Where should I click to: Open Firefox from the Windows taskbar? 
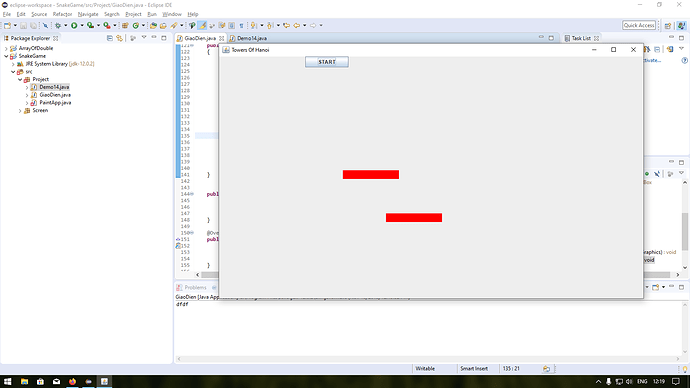pos(72,381)
